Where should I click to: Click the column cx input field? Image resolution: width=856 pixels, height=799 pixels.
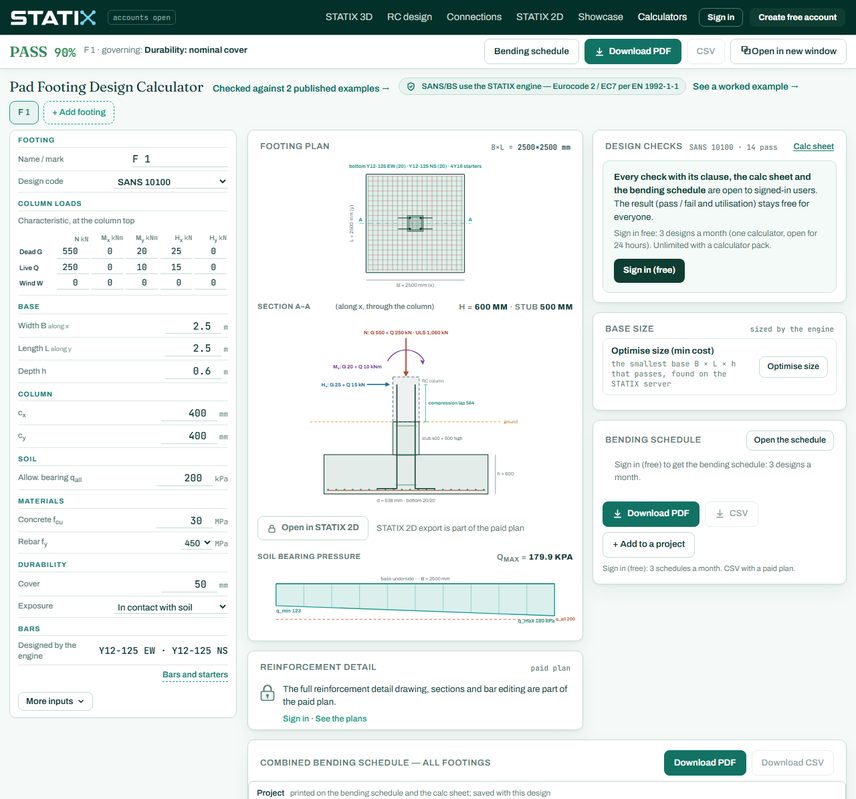point(189,413)
